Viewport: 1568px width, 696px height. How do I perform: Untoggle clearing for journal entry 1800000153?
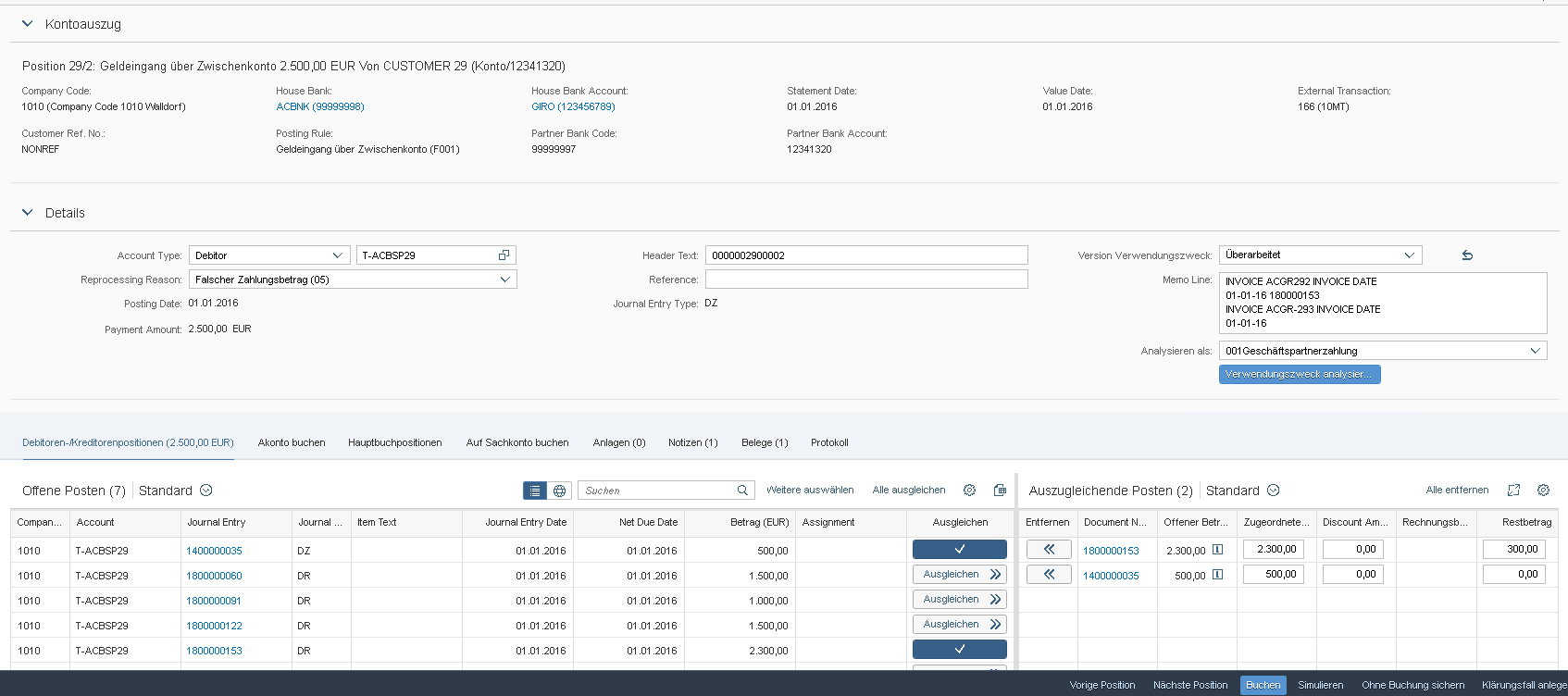click(959, 650)
